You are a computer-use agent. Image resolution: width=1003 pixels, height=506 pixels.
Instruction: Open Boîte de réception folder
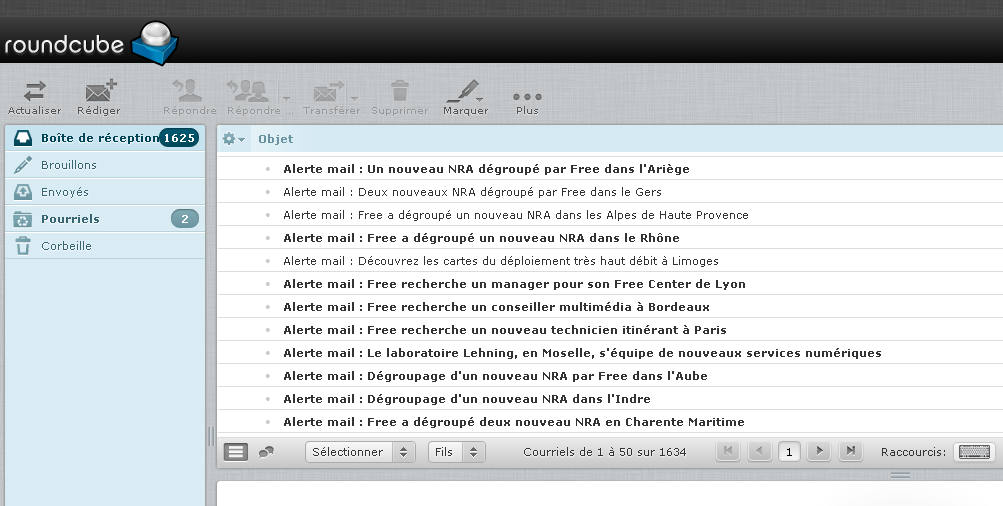105,138
